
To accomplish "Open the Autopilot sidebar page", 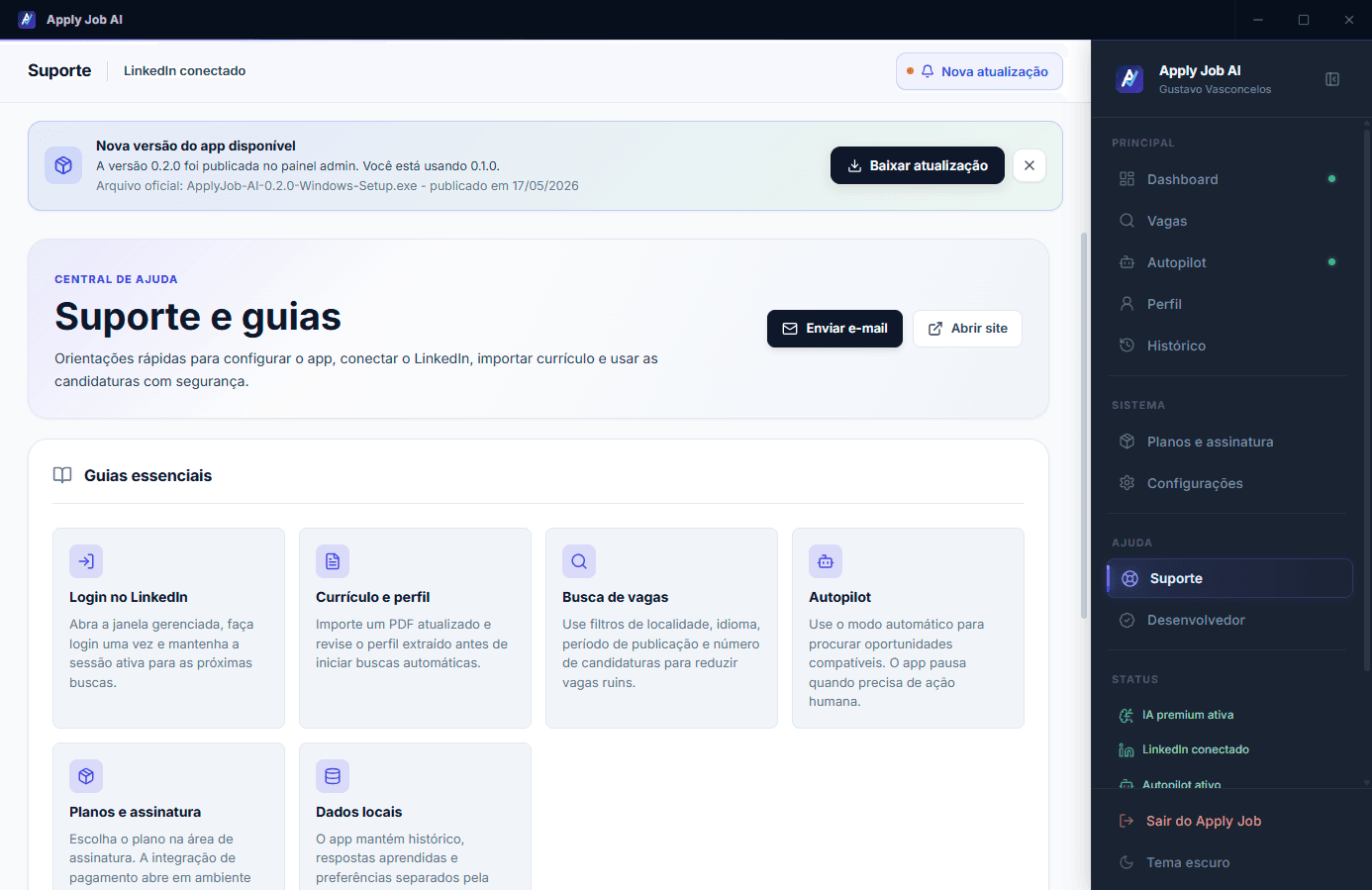I will 1228,262.
